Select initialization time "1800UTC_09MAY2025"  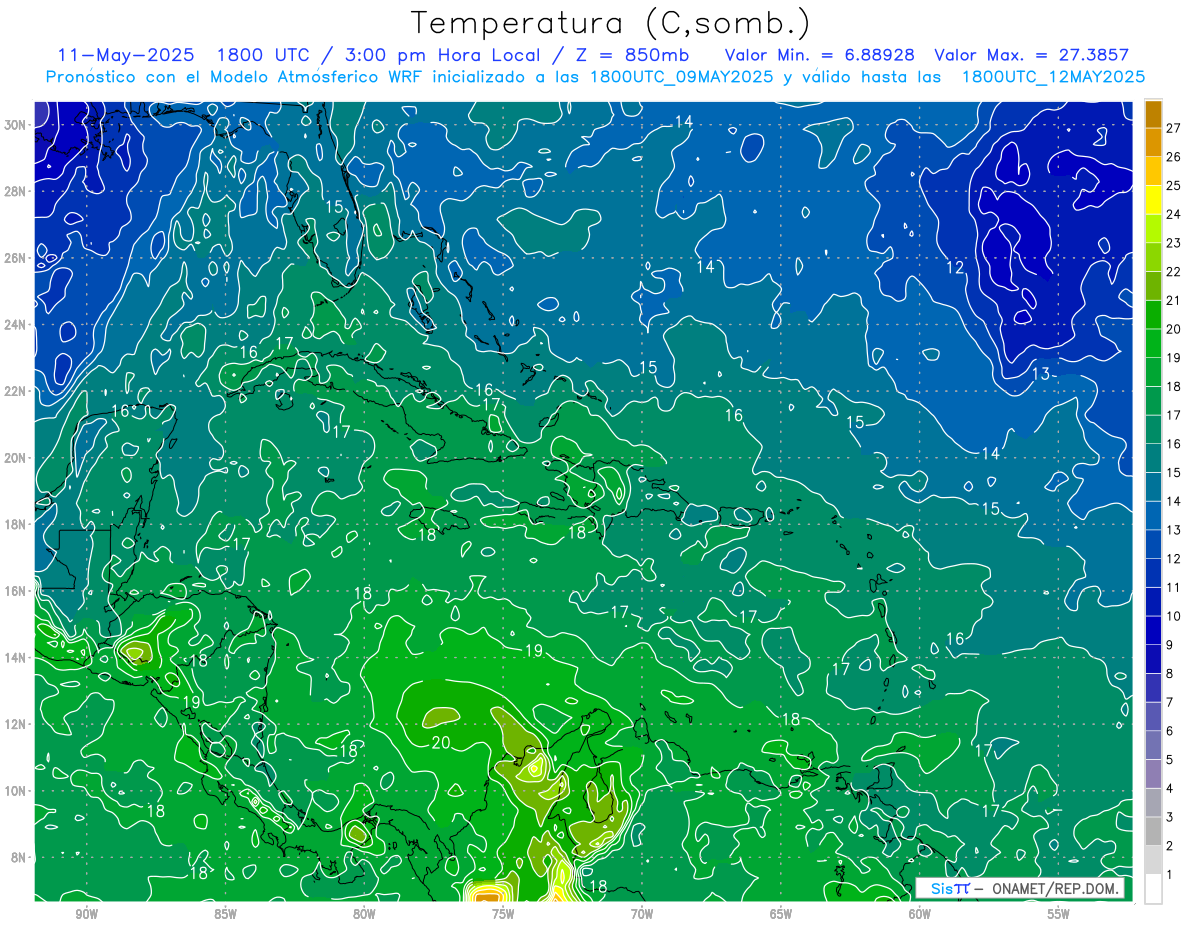pyautogui.click(x=681, y=77)
